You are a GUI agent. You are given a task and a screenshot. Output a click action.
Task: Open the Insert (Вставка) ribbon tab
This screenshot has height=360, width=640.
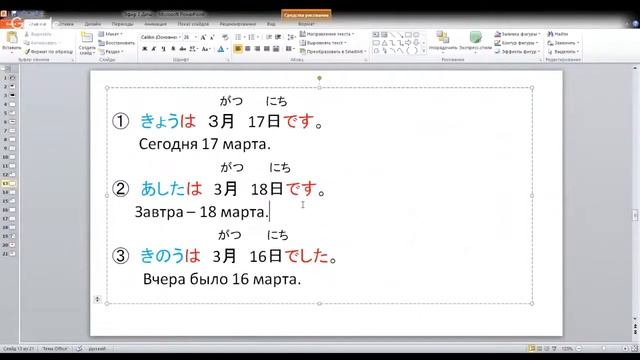pyautogui.click(x=65, y=24)
